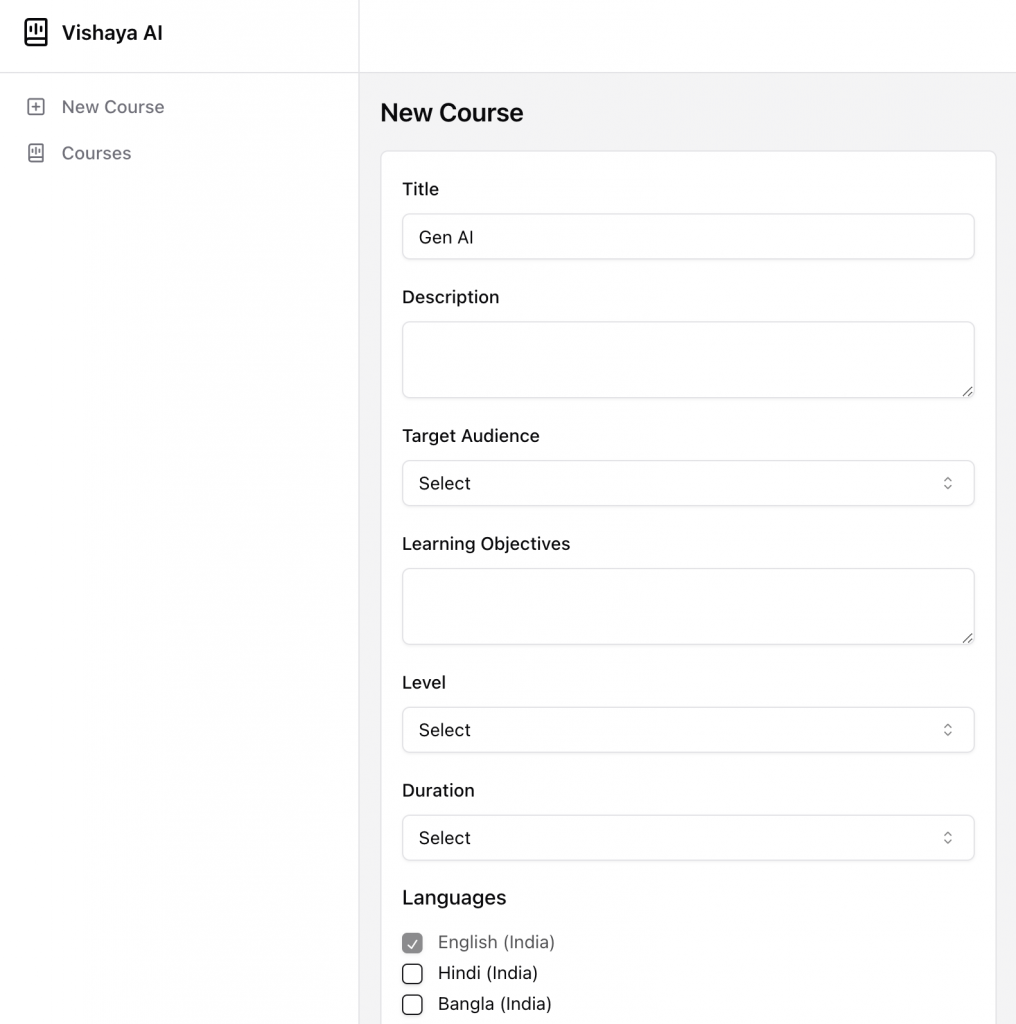Click the New Course page heading
1016x1024 pixels.
point(451,113)
